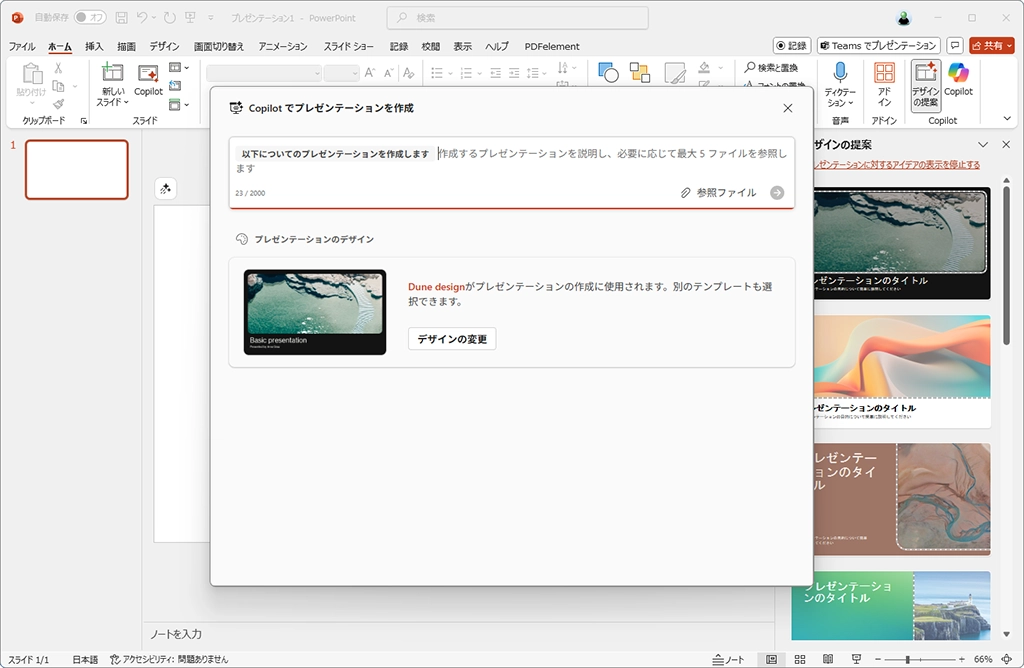Switch to slide sorter view in status bar
Screen dimensions: 1024x668
[x=799, y=660]
